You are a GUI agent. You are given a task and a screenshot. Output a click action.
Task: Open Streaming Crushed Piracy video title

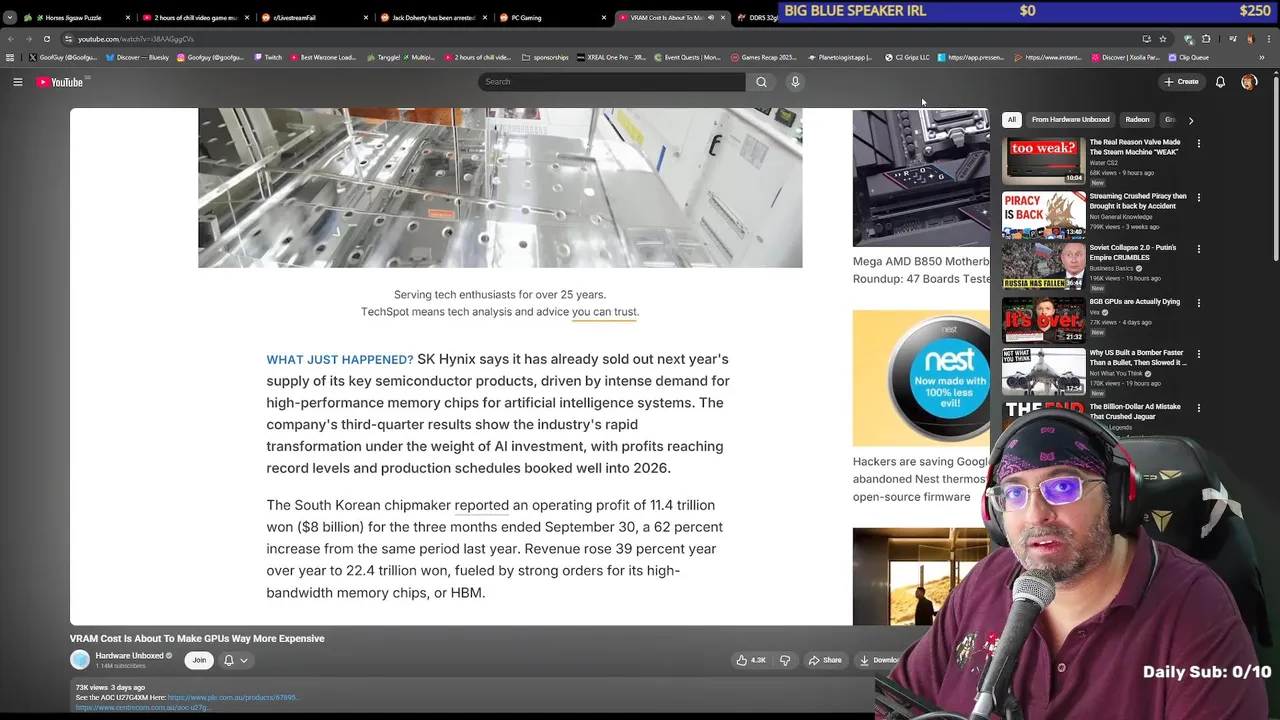click(1138, 201)
